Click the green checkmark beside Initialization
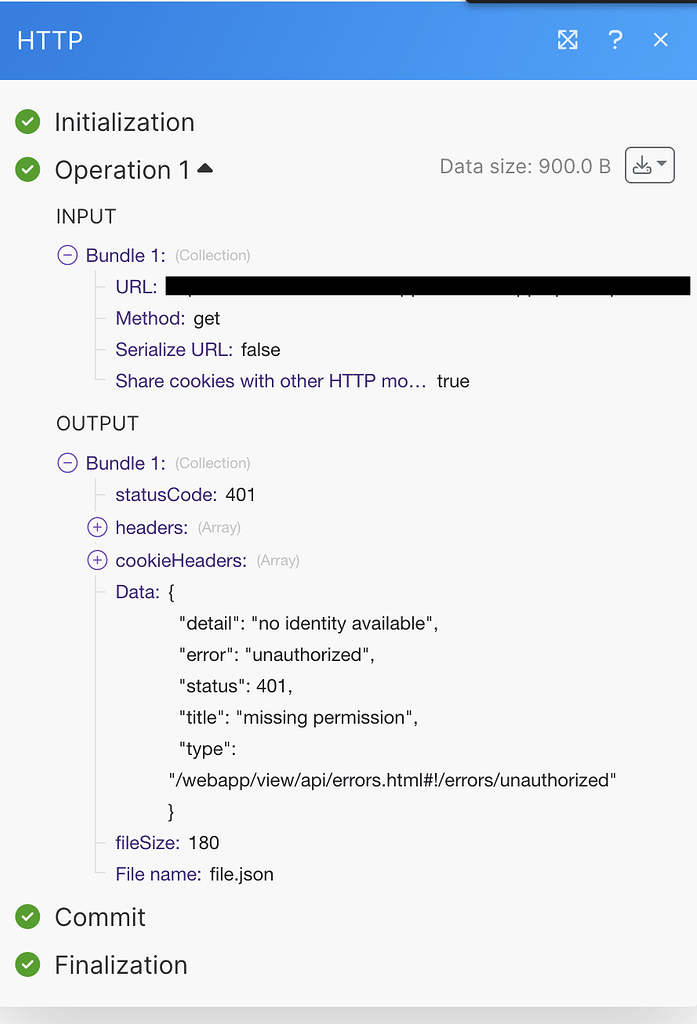This screenshot has width=697, height=1024. pyautogui.click(x=27, y=122)
